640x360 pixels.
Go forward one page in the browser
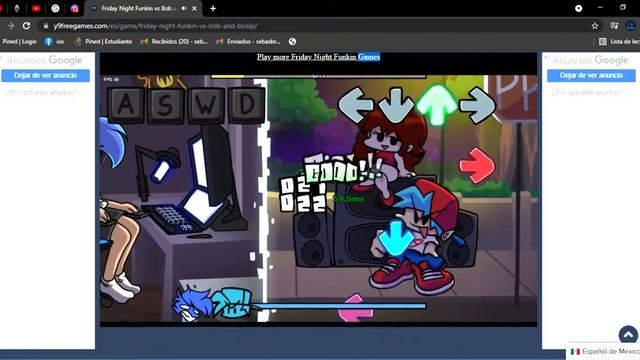tap(11, 26)
